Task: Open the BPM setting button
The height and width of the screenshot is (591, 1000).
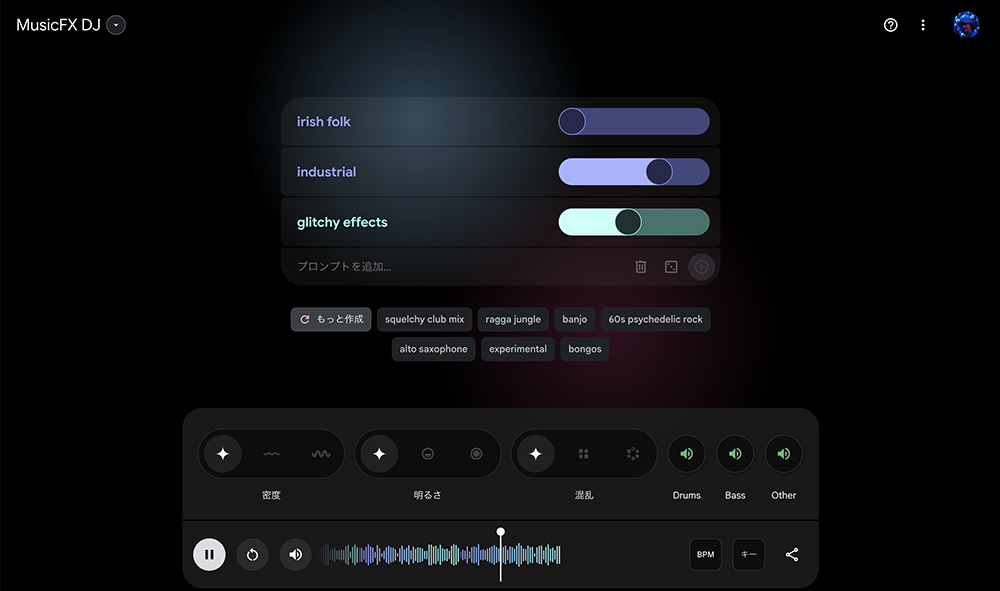Action: click(705, 555)
